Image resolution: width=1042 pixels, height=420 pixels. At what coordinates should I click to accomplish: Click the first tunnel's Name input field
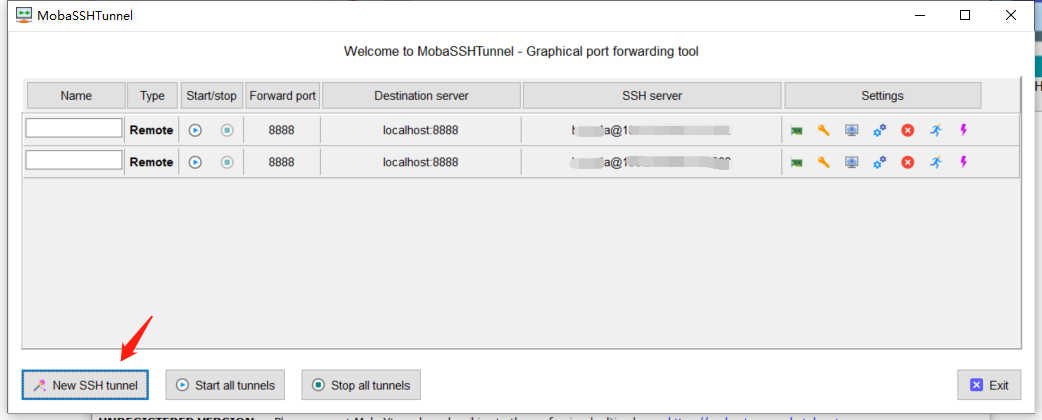pyautogui.click(x=74, y=129)
